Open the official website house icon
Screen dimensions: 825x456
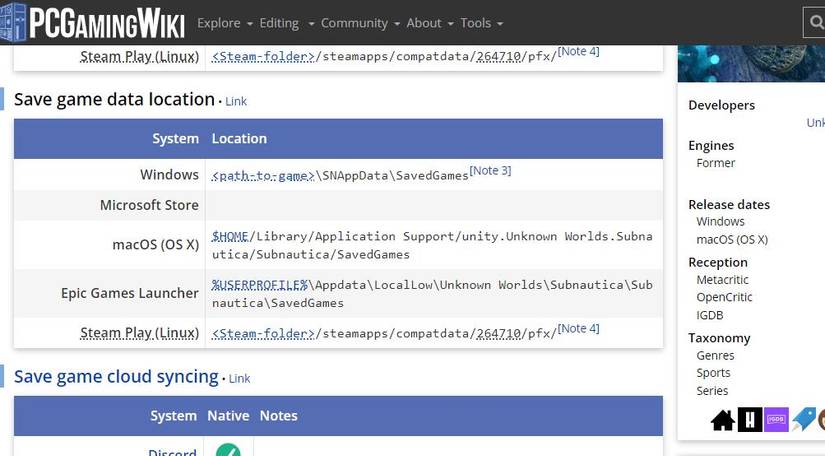[x=723, y=420]
